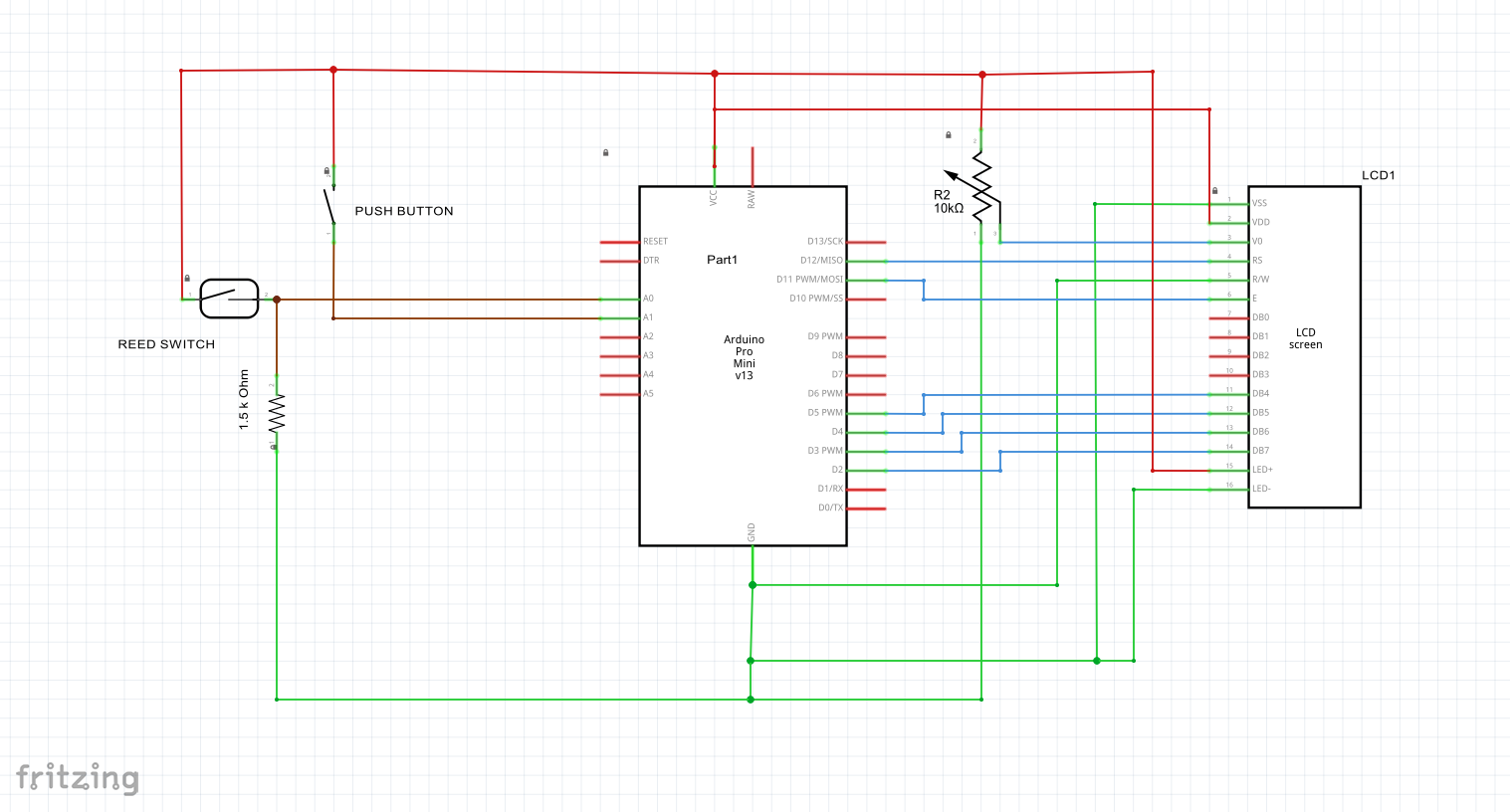
Task: Click the D10 PWM/SS pin label
Action: (816, 299)
